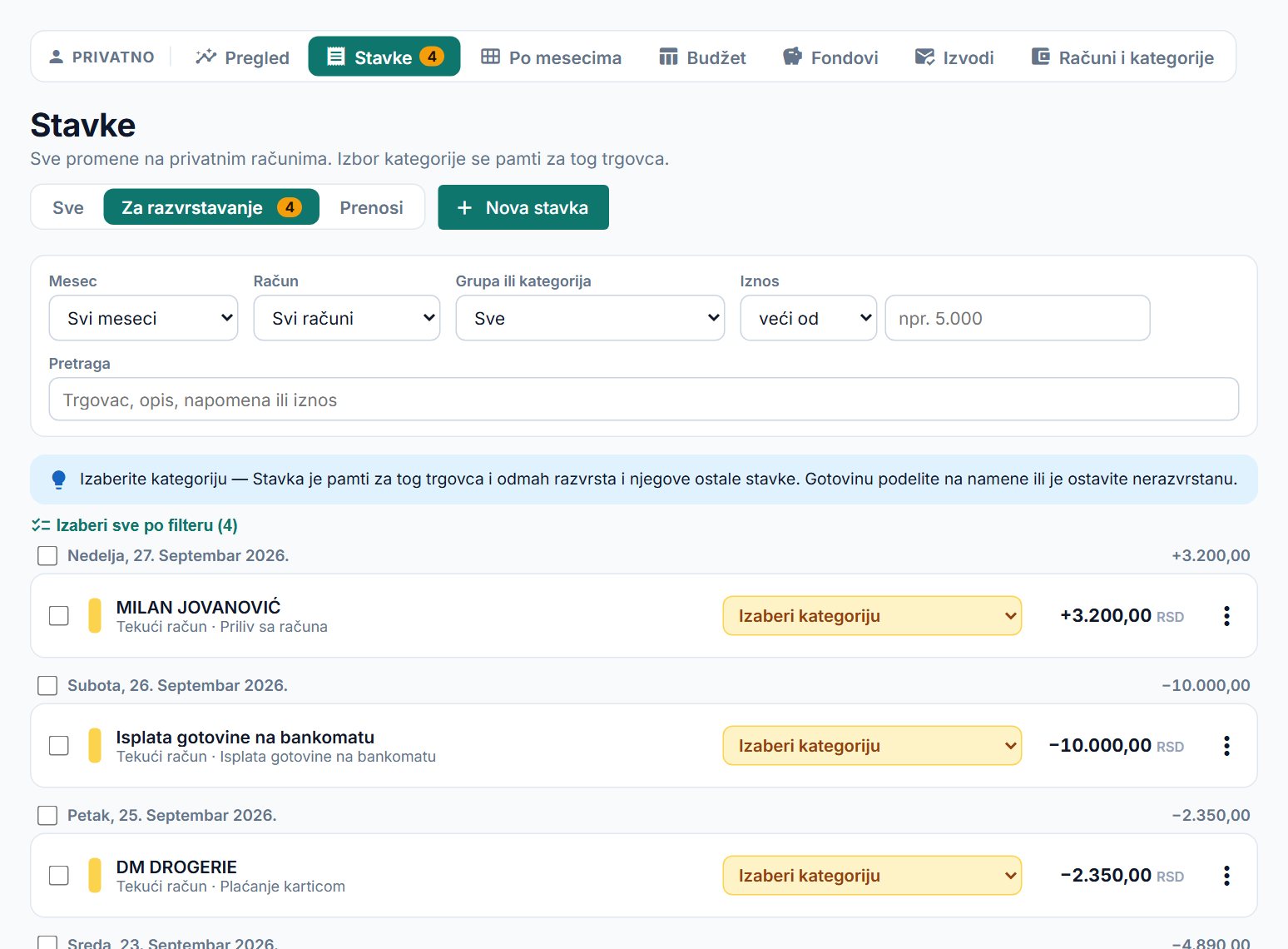Choose category for Isplata gotovine na bankomatu
The image size is (1288, 949).
coord(872,746)
